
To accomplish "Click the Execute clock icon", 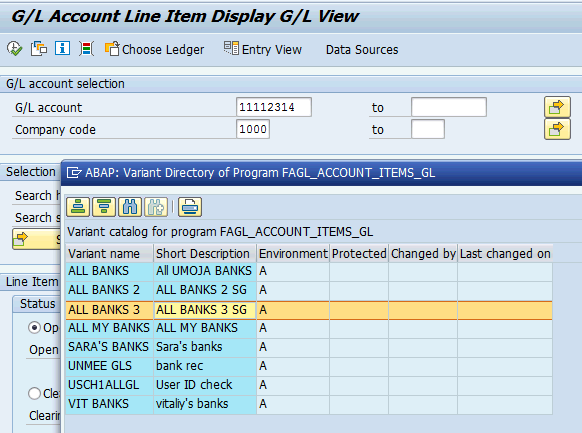I will [x=14, y=49].
